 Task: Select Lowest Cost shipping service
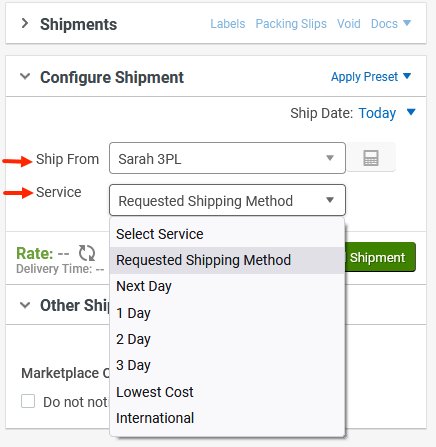pos(227,392)
